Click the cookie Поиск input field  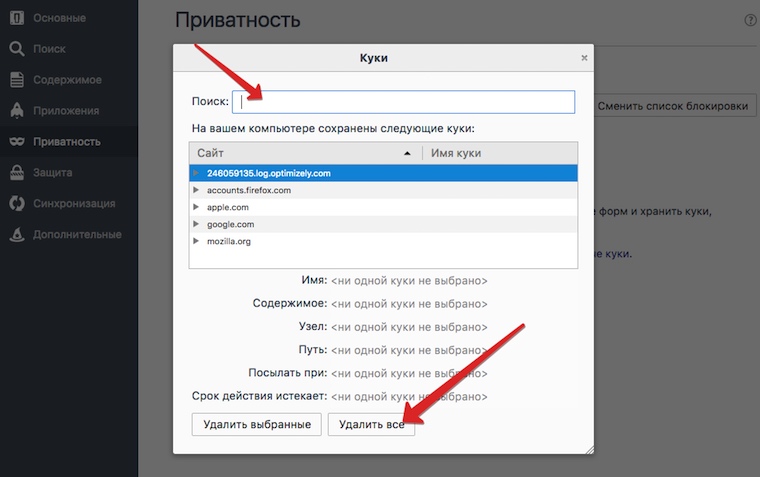403,102
